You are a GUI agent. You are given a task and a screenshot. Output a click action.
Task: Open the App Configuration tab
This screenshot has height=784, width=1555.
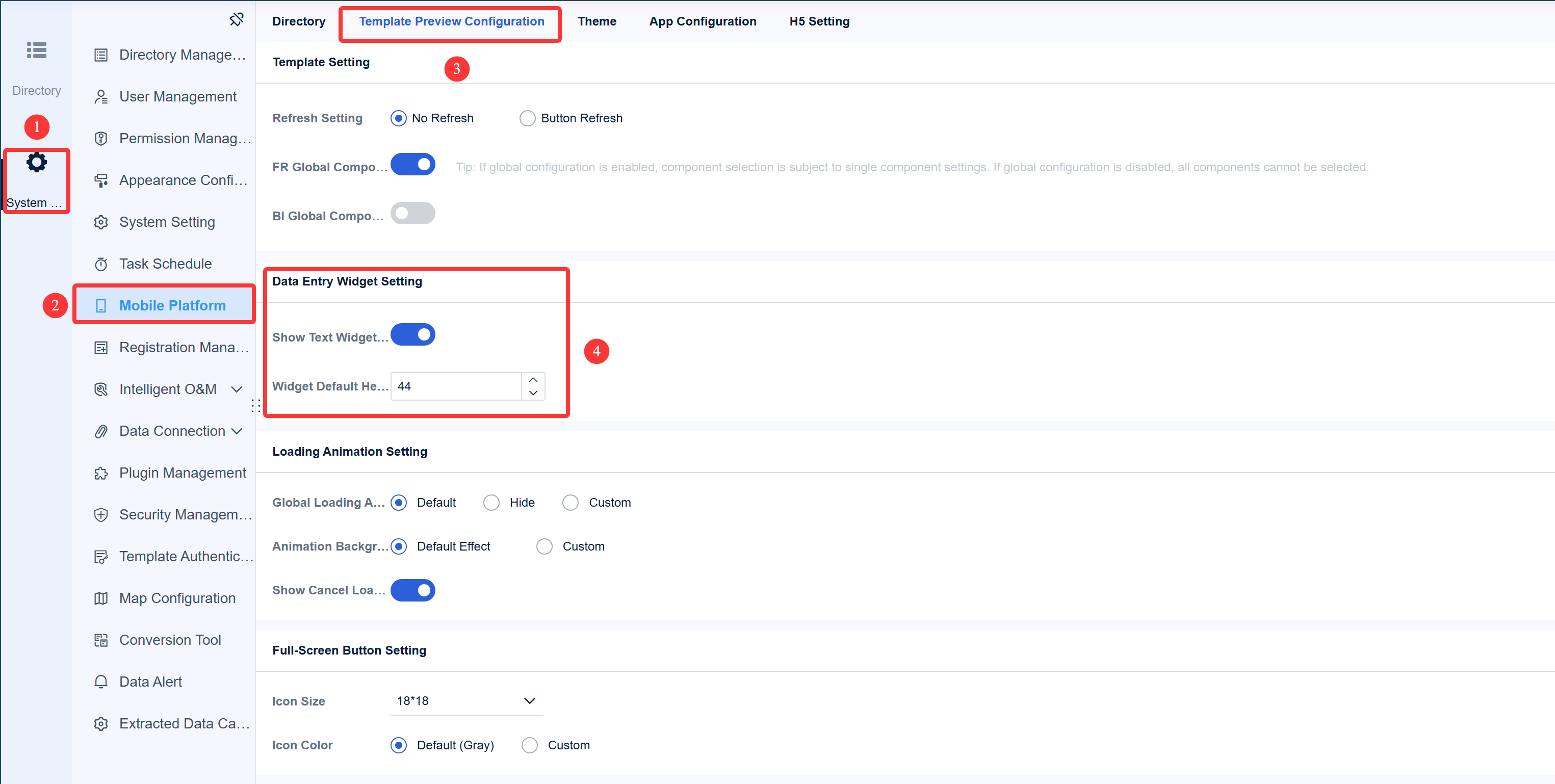(702, 21)
